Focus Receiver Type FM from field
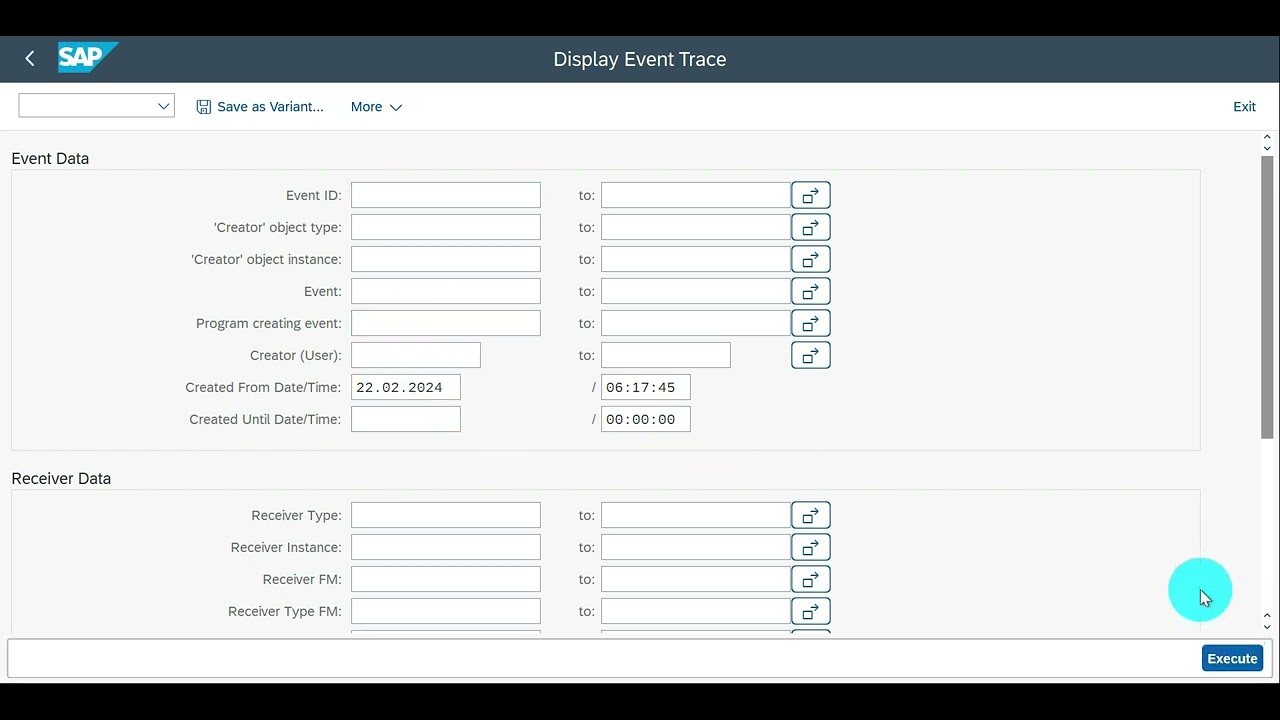 click(446, 611)
